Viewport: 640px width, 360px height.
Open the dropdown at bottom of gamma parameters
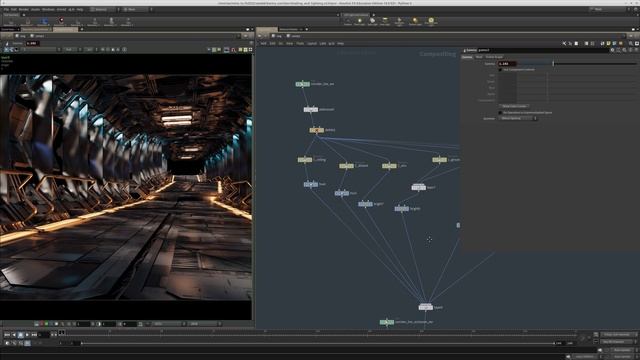(518, 118)
